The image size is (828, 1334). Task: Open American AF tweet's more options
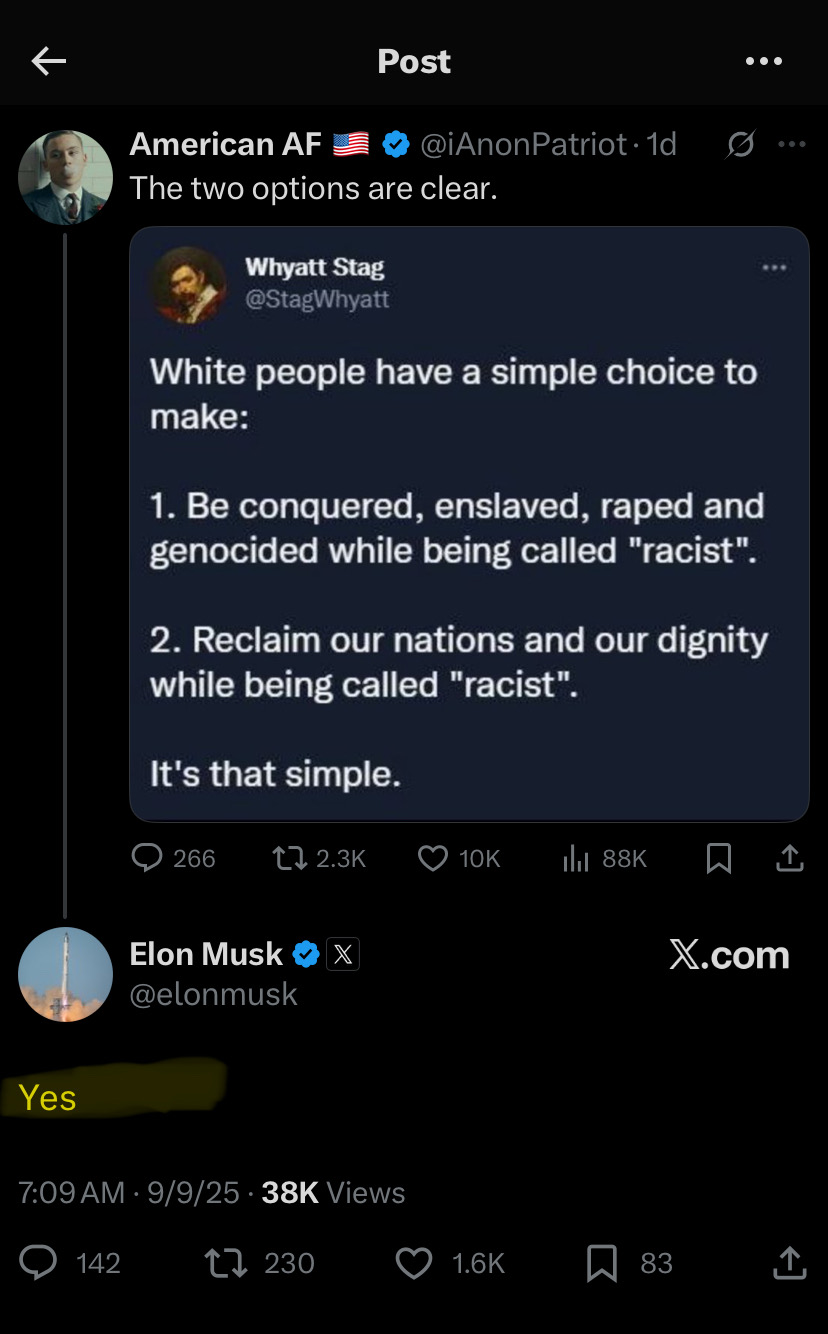tap(791, 145)
